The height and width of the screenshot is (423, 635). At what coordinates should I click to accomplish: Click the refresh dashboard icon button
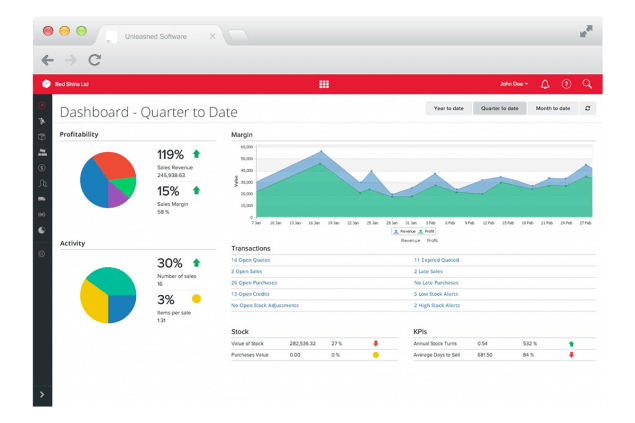[587, 108]
